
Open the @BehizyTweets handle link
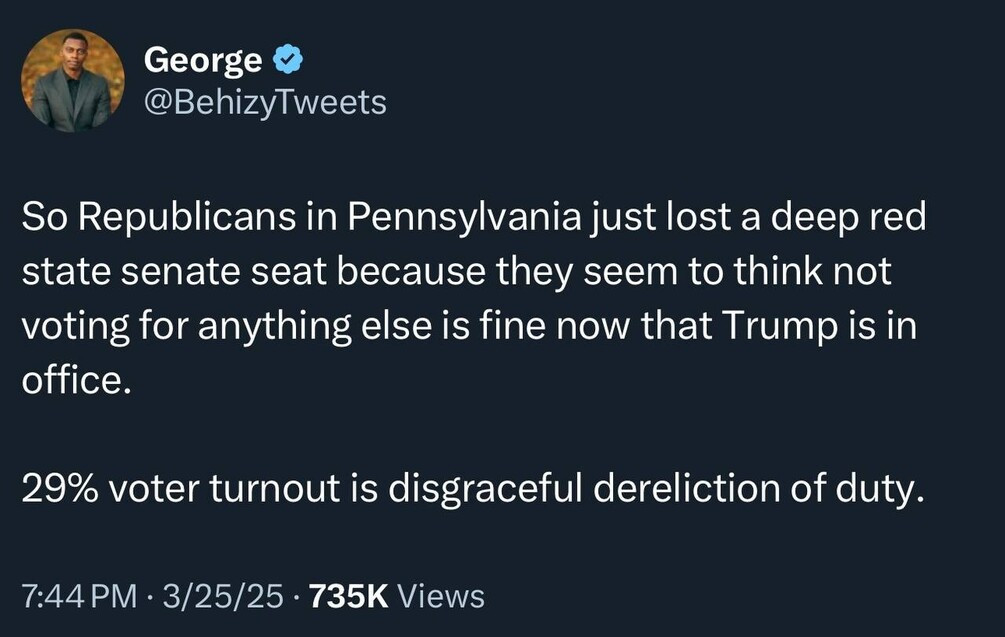tap(265, 101)
